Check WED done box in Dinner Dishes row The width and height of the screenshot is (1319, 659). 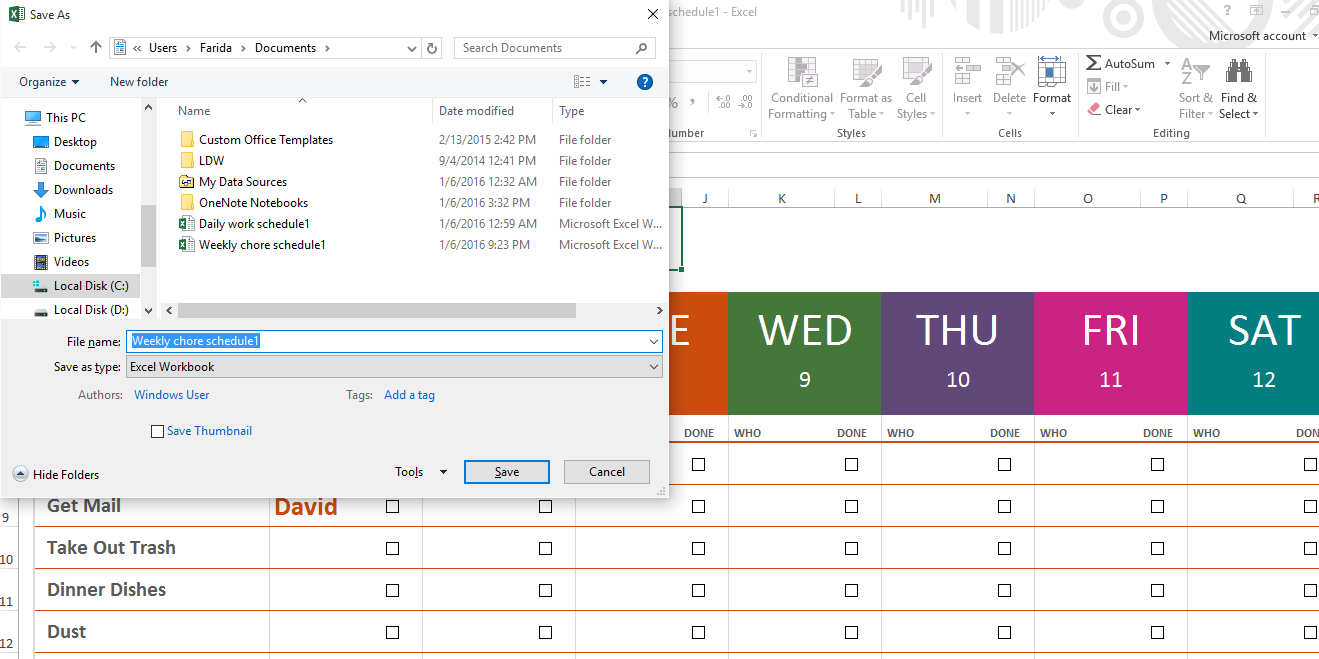coord(851,591)
